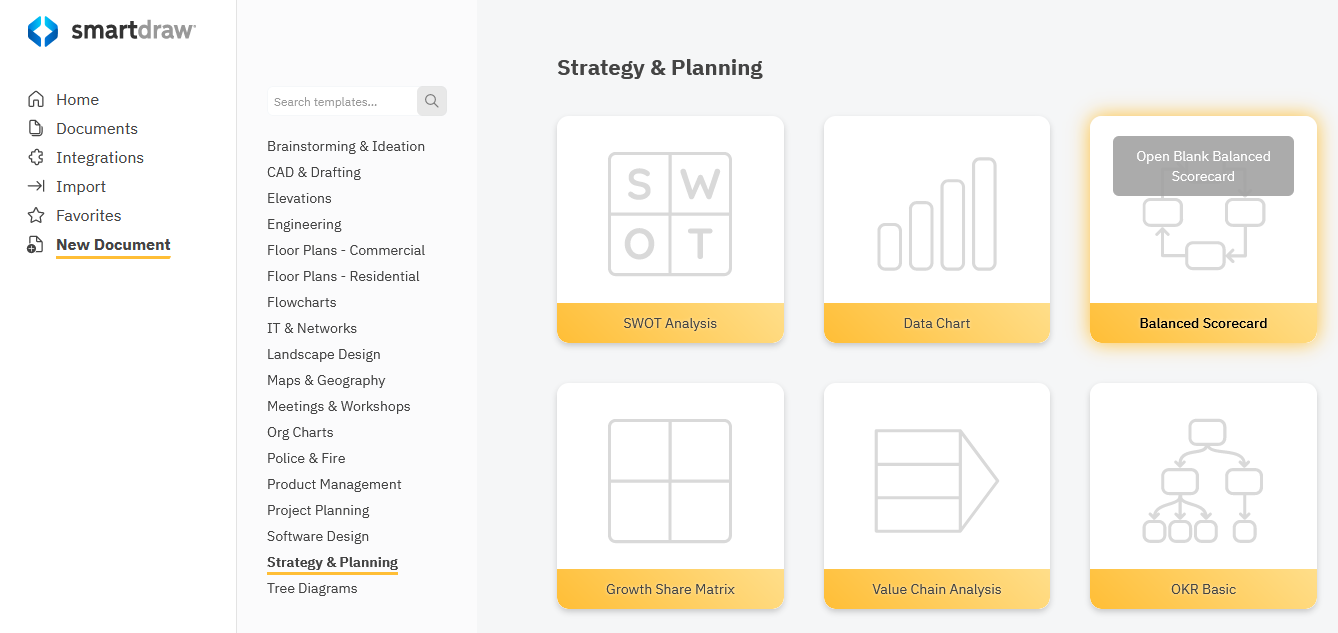Image resolution: width=1338 pixels, height=633 pixels.
Task: Select the Flowcharts category
Action: tap(302, 302)
